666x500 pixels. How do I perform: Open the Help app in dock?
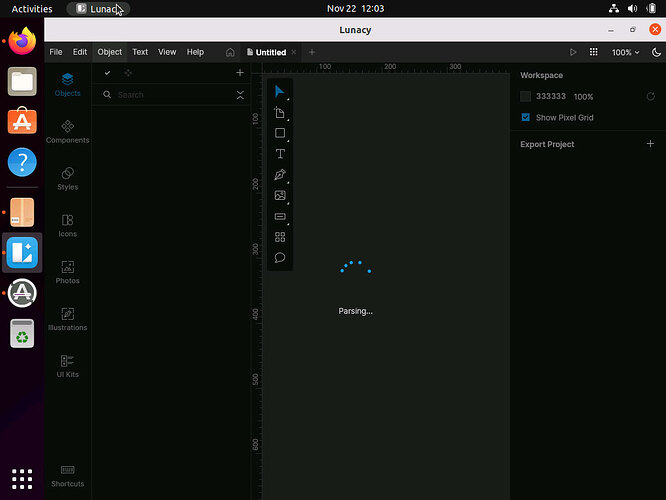point(22,162)
